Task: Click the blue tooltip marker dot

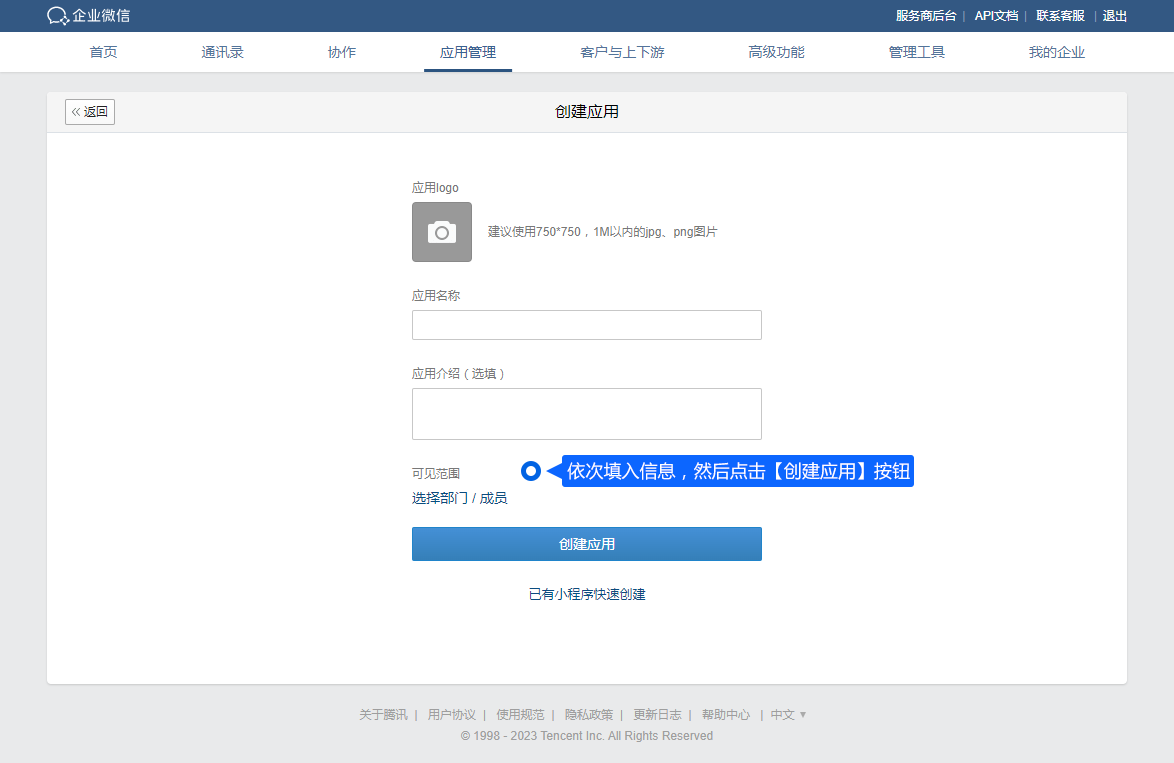Action: click(x=531, y=471)
